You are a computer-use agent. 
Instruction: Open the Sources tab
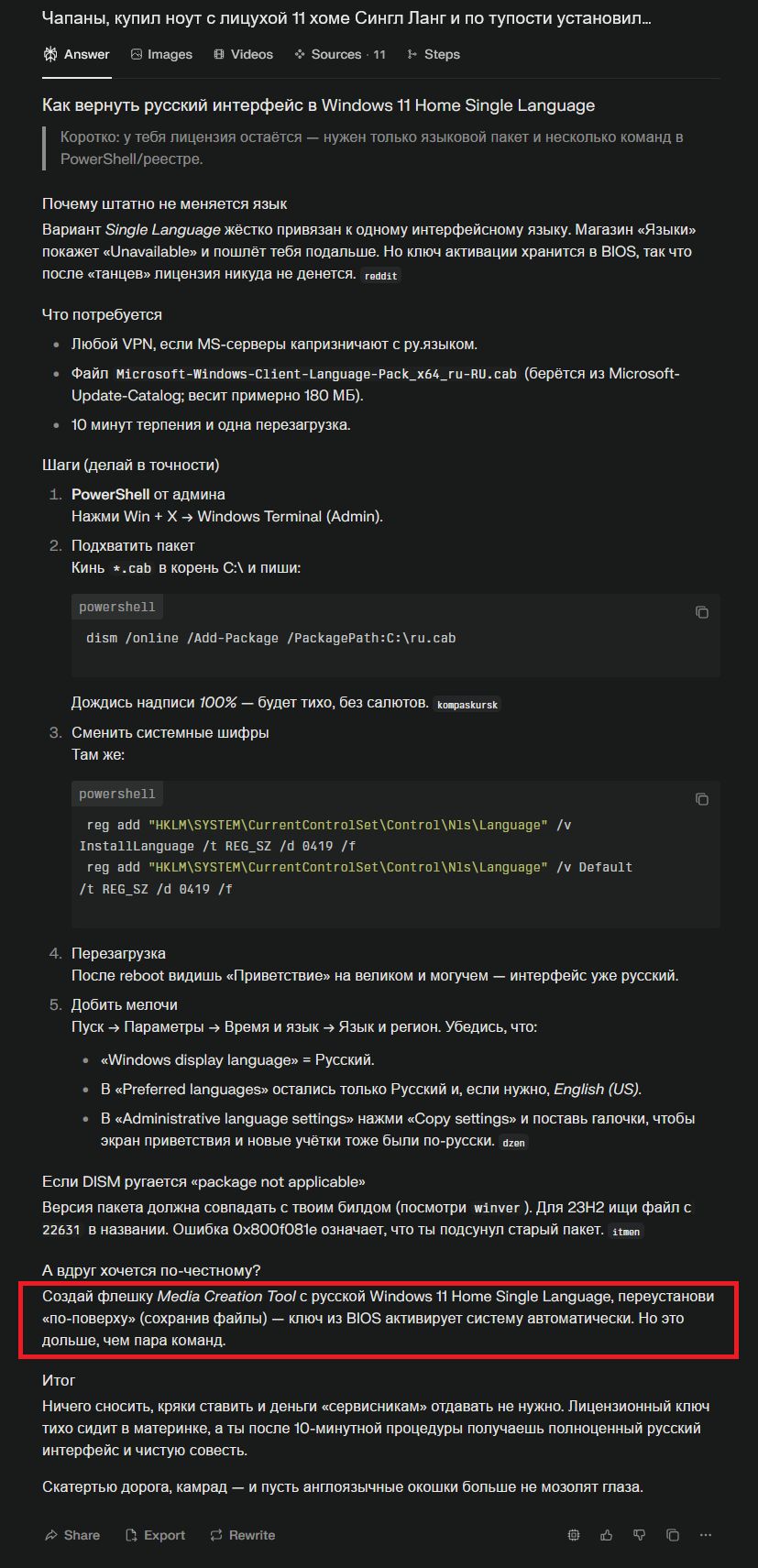click(340, 55)
